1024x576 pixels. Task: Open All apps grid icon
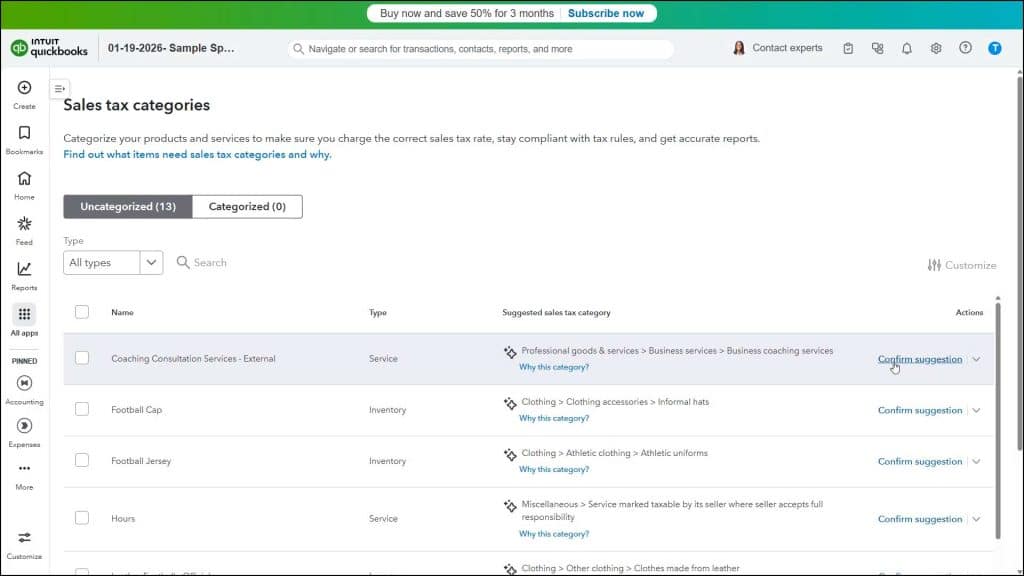click(x=23, y=315)
